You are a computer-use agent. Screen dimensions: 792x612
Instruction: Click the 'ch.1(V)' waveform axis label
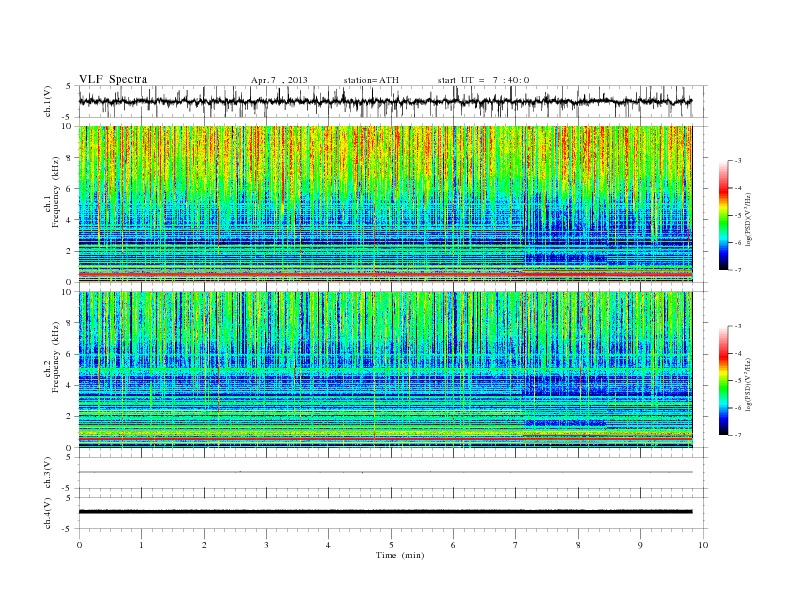pyautogui.click(x=48, y=101)
